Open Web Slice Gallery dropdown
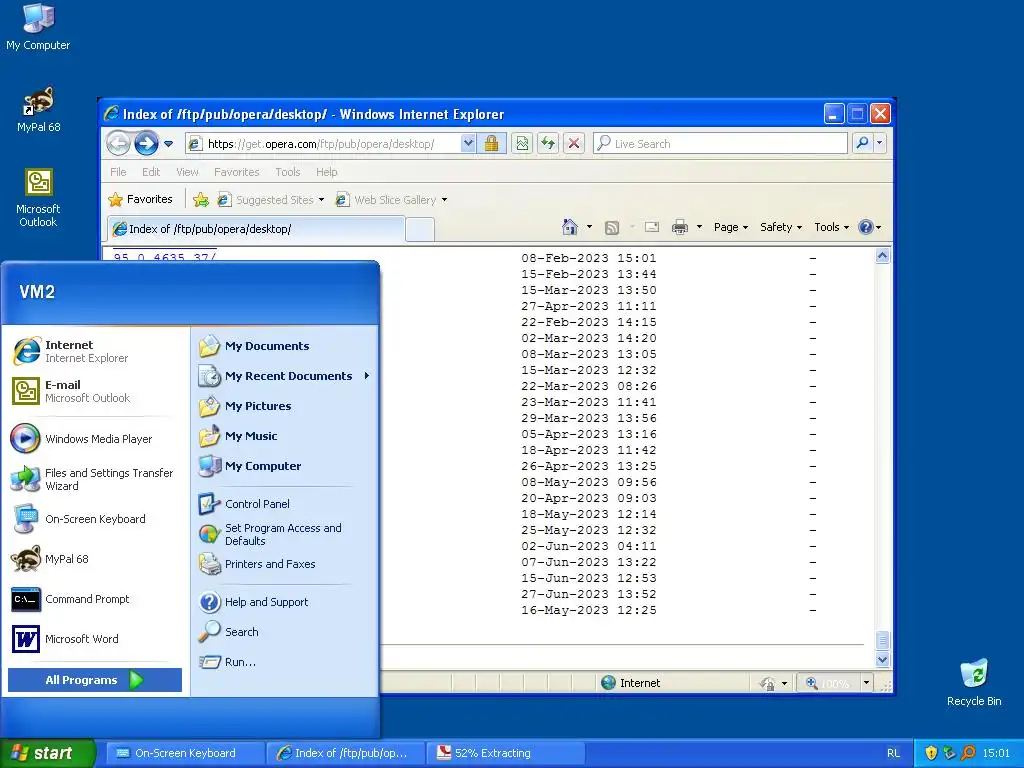1024x768 pixels. (x=391, y=200)
